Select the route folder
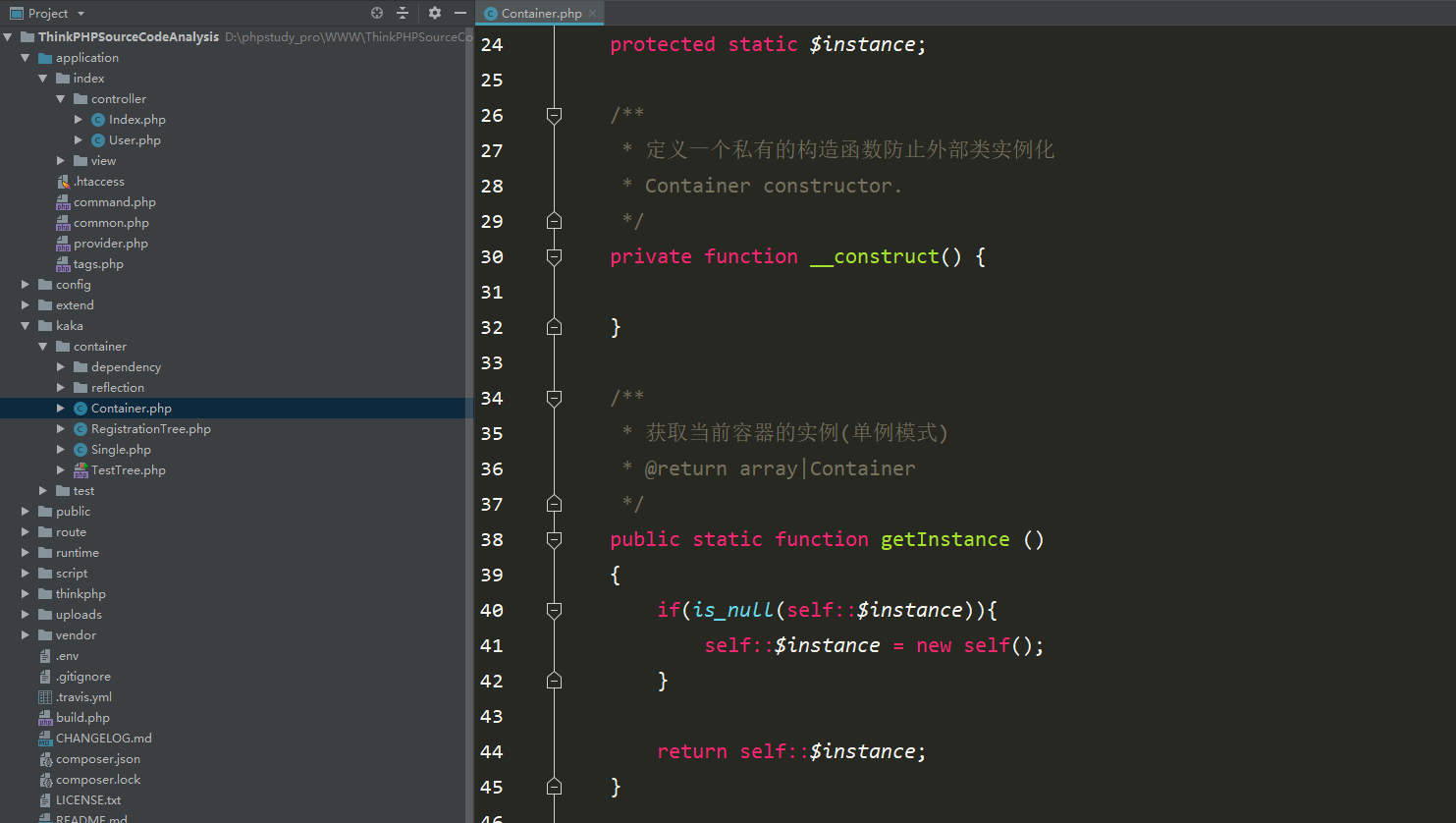Screen dimensions: 1456x823 click(x=71, y=532)
